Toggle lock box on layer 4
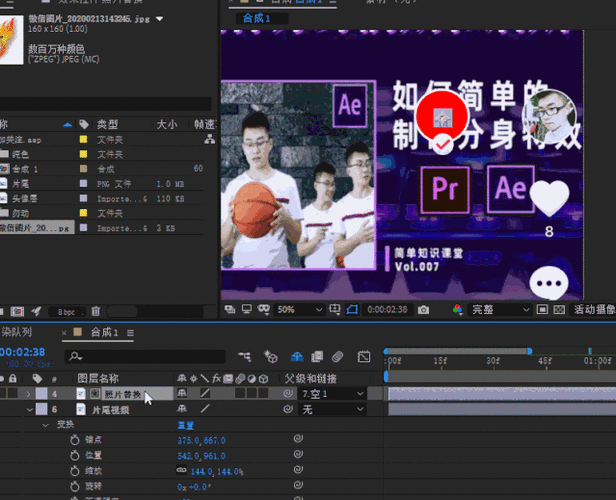The height and width of the screenshot is (500, 616). tap(13, 393)
